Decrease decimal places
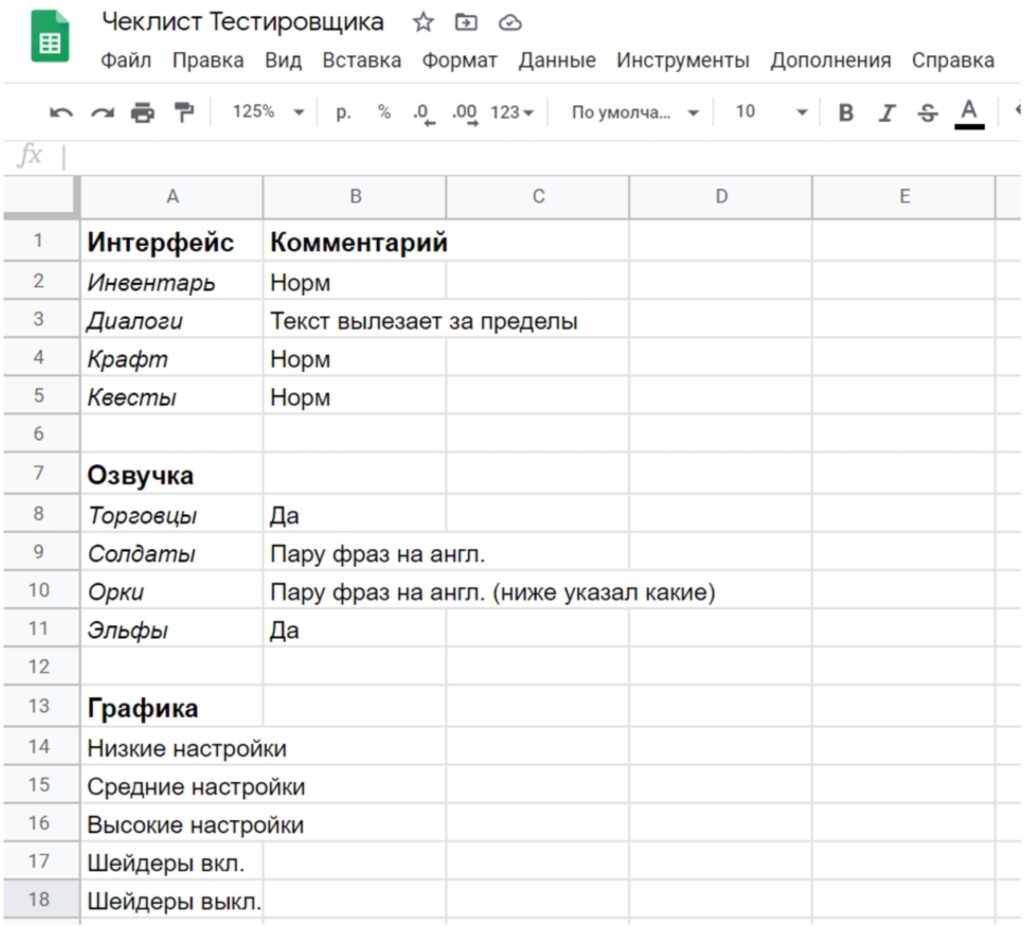 click(x=423, y=113)
